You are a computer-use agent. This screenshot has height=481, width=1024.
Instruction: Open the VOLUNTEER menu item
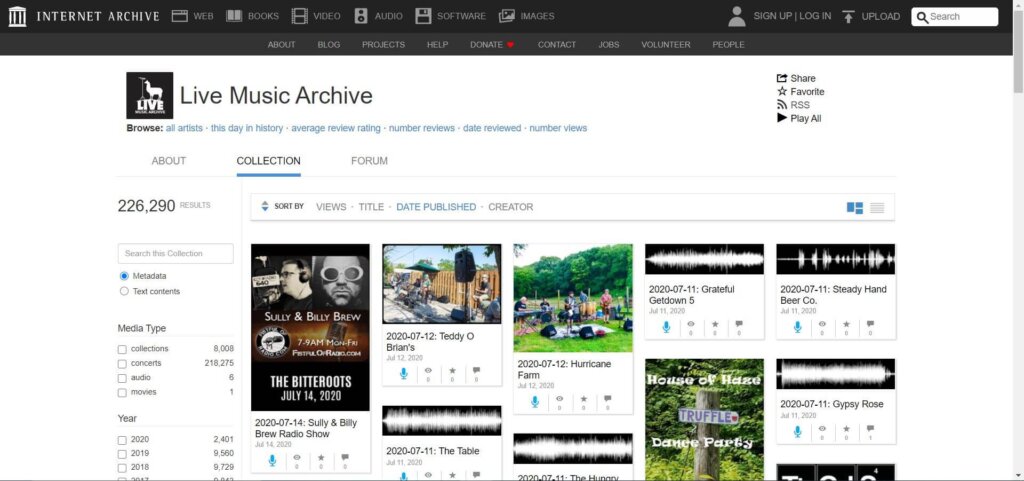tap(665, 45)
